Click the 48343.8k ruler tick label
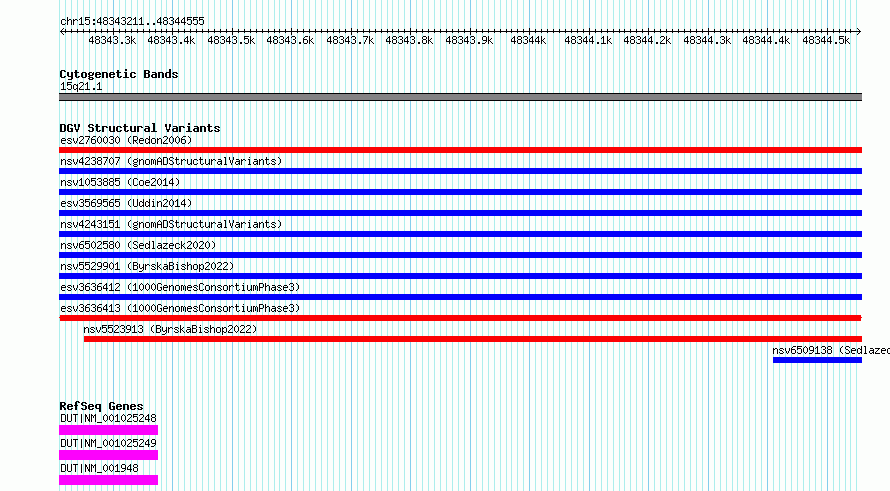The image size is (890, 491). pos(409,41)
